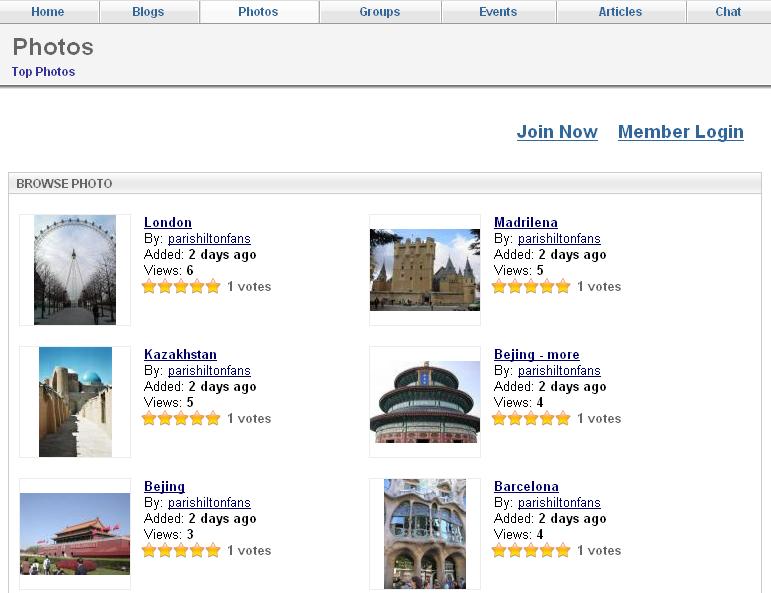This screenshot has height=593, width=771.
Task: Open the Bejing - more title link
Action: click(536, 355)
